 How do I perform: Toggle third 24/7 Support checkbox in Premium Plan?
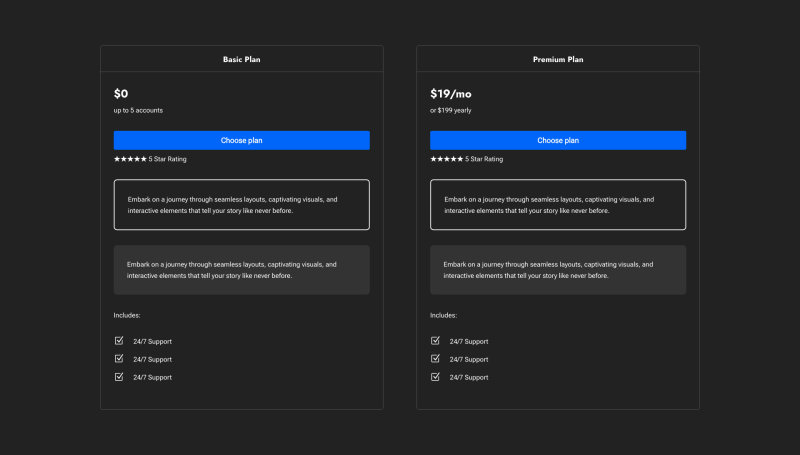435,376
